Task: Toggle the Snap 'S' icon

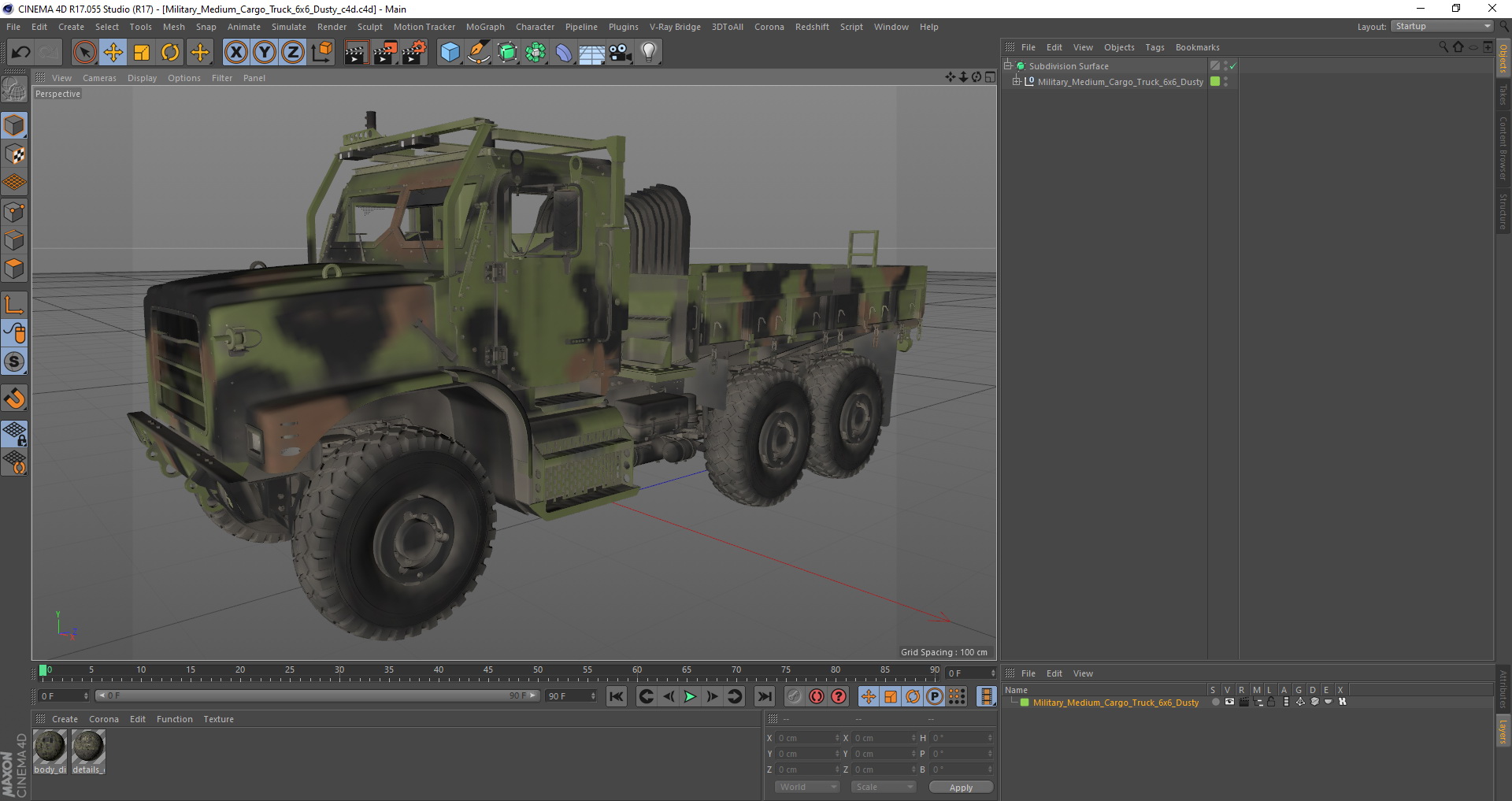Action: [x=14, y=362]
